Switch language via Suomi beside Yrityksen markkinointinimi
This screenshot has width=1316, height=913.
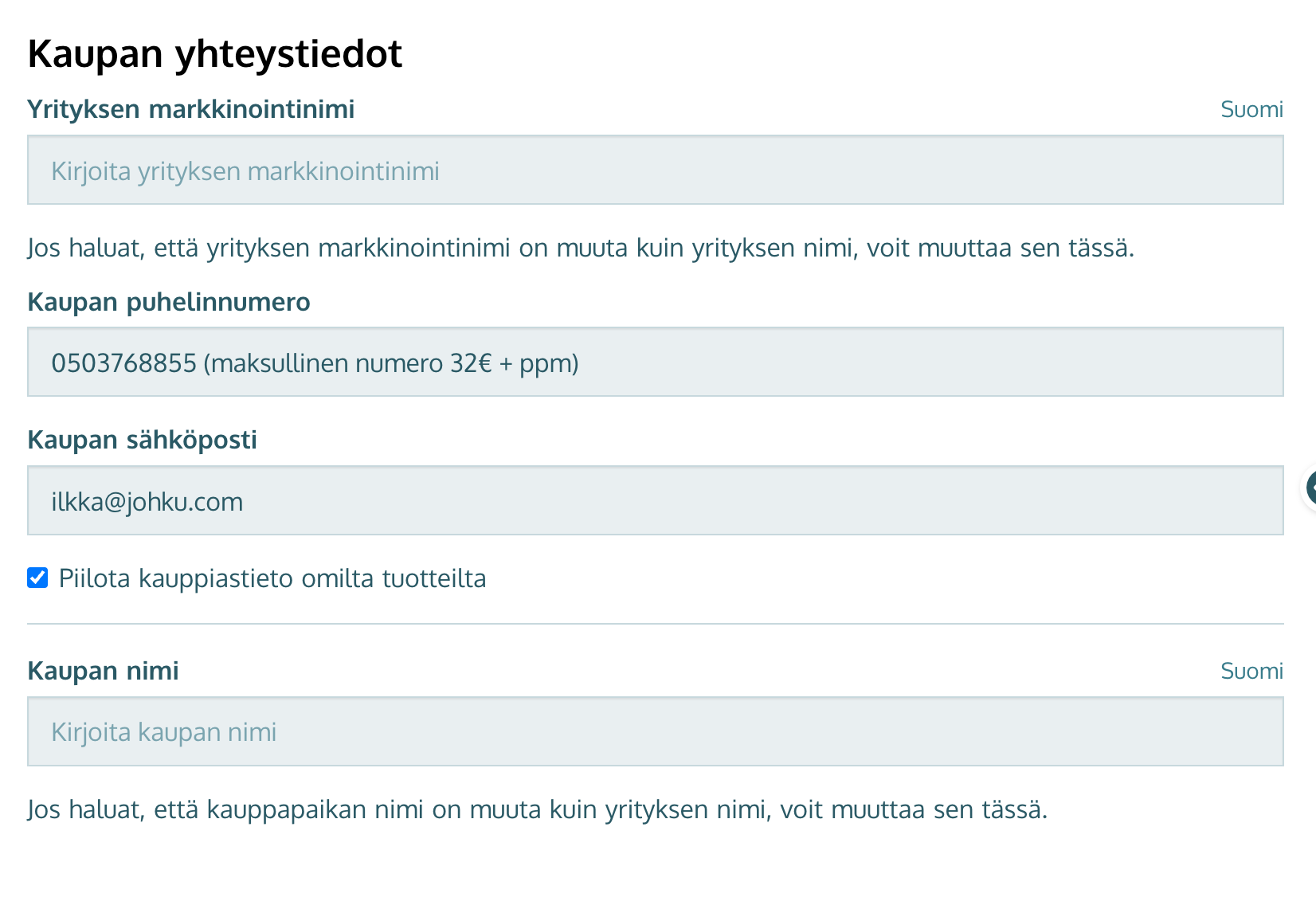1251,110
